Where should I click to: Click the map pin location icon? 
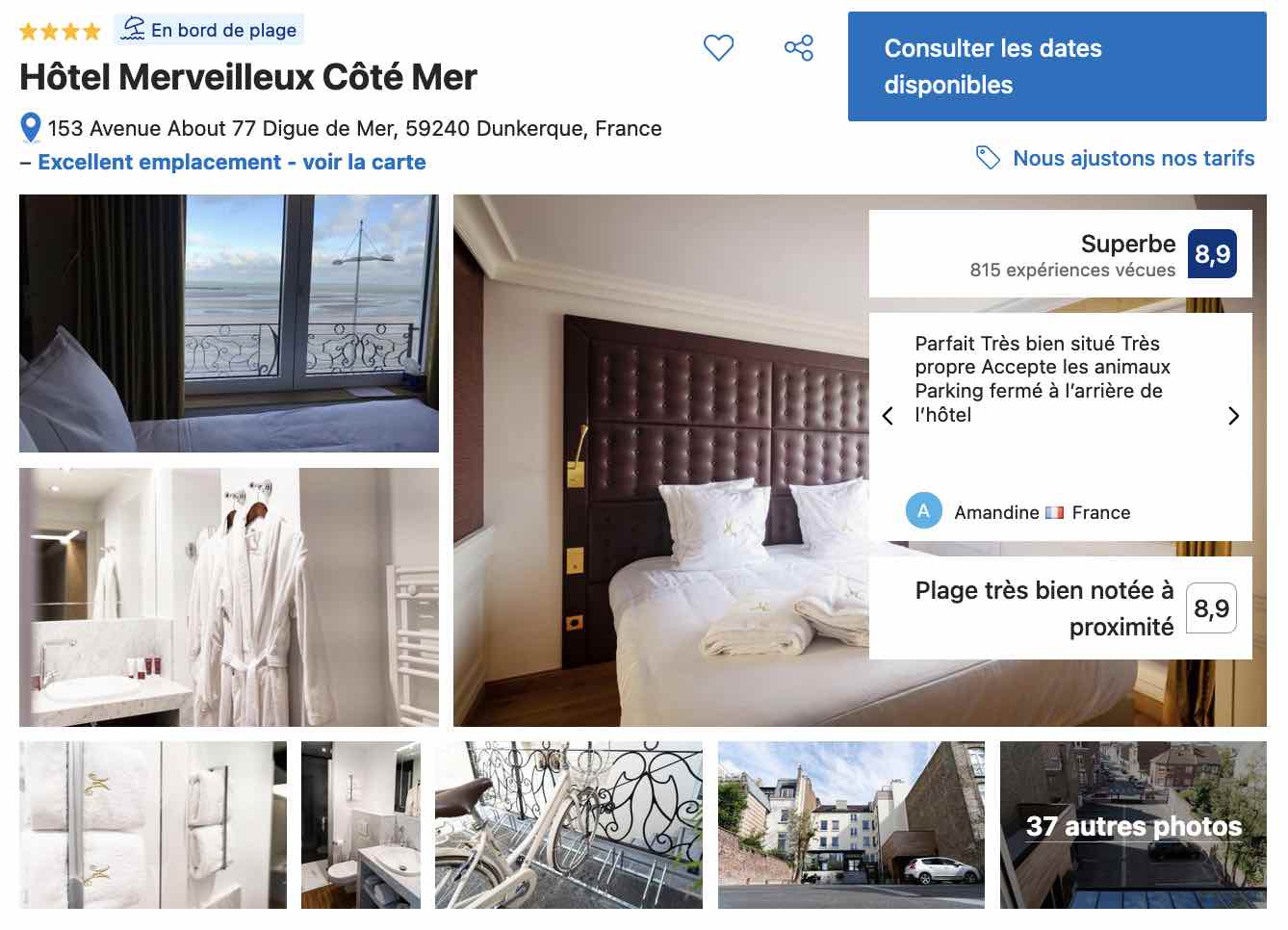[31, 128]
